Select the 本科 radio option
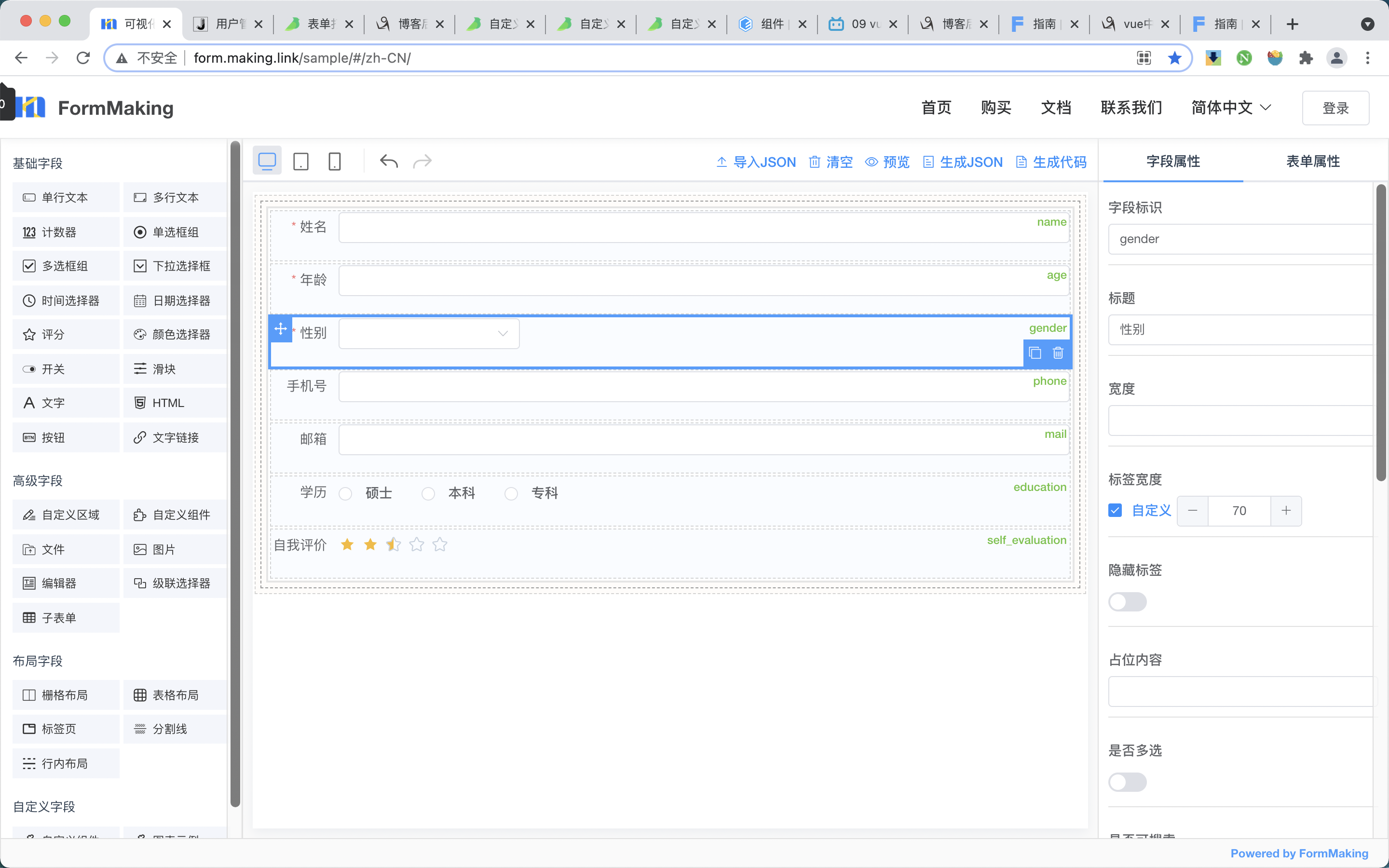The height and width of the screenshot is (868, 1389). (x=428, y=494)
